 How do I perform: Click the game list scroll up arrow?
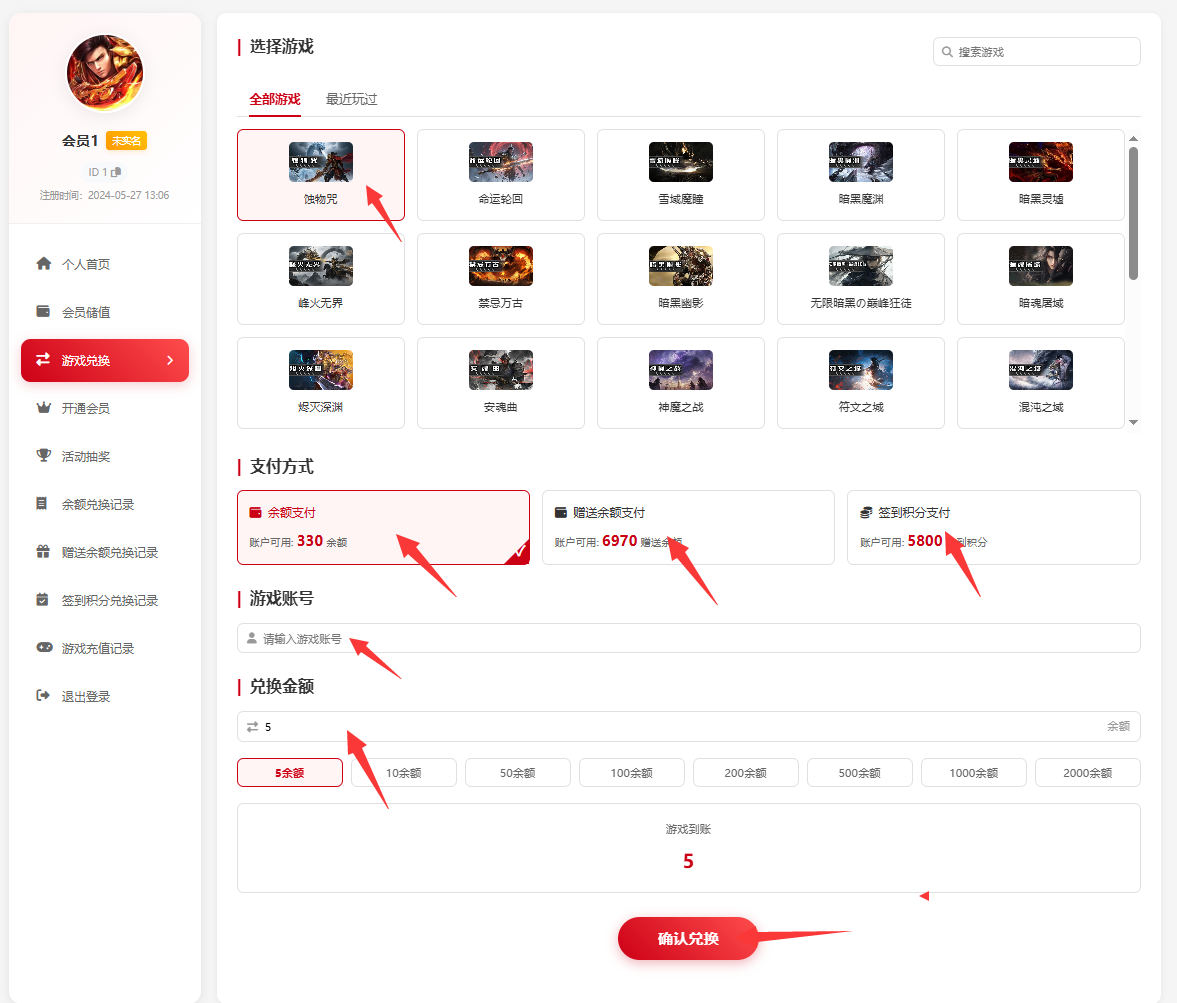click(1133, 139)
